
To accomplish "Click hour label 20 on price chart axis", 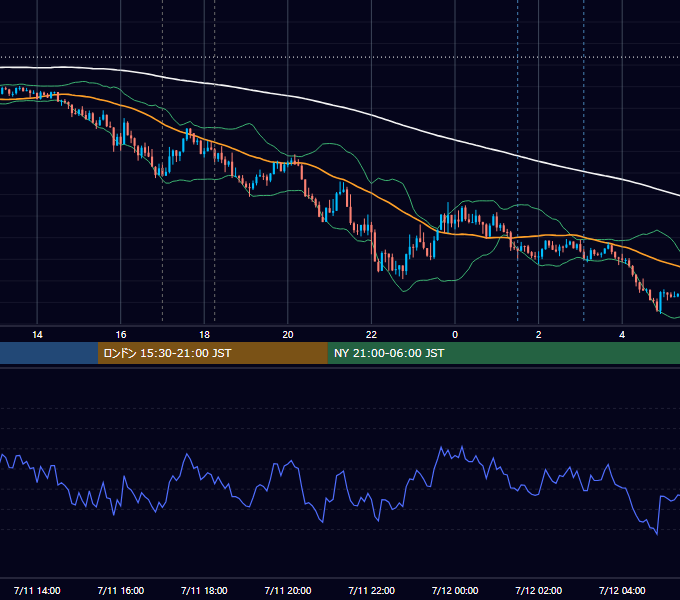I will pos(288,335).
